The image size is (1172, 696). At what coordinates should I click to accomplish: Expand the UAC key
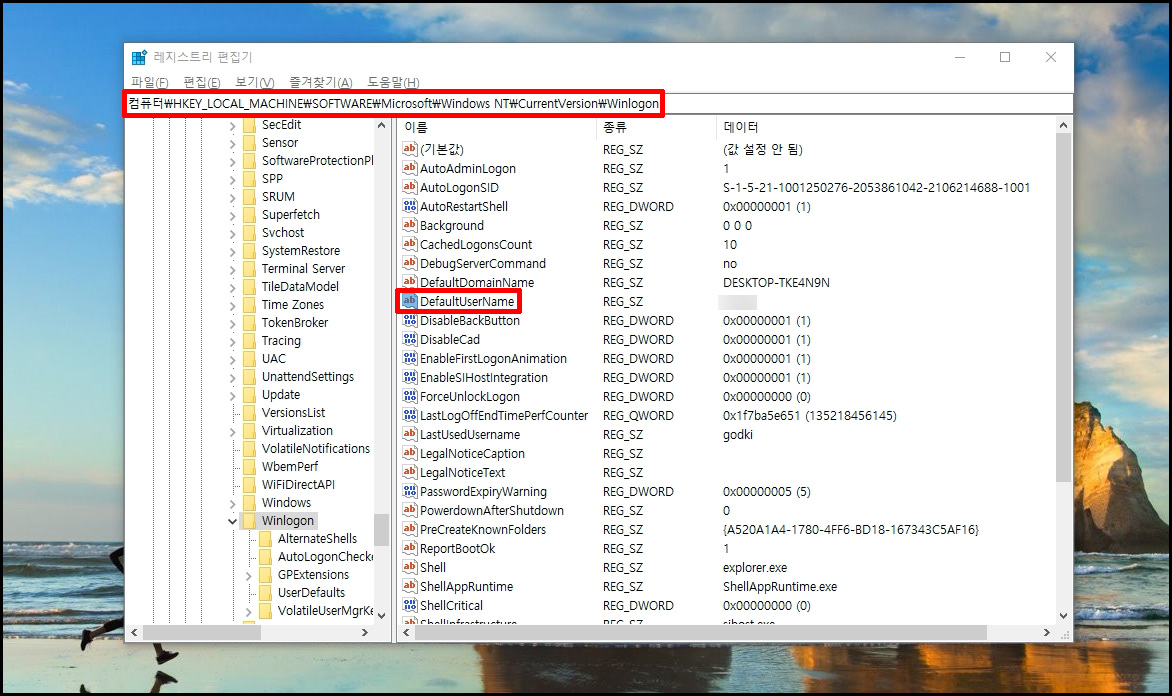232,360
